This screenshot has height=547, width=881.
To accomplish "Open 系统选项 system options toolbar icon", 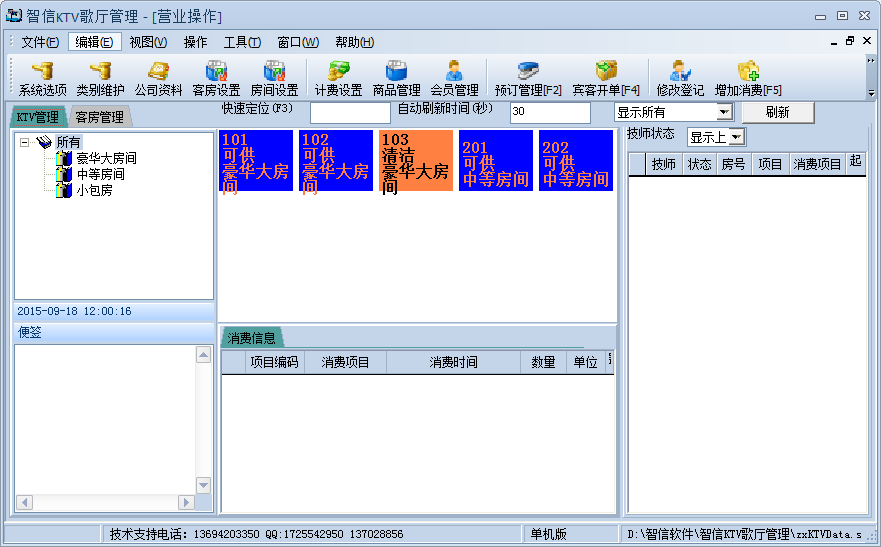I will tap(42, 77).
